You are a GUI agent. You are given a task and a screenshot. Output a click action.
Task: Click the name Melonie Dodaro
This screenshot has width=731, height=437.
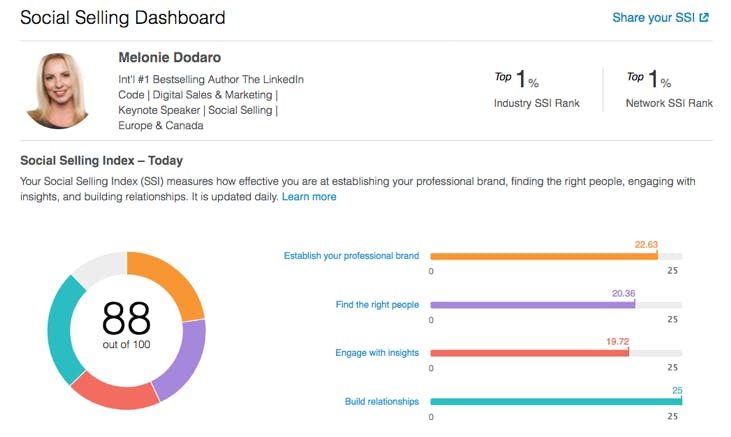pyautogui.click(x=170, y=57)
